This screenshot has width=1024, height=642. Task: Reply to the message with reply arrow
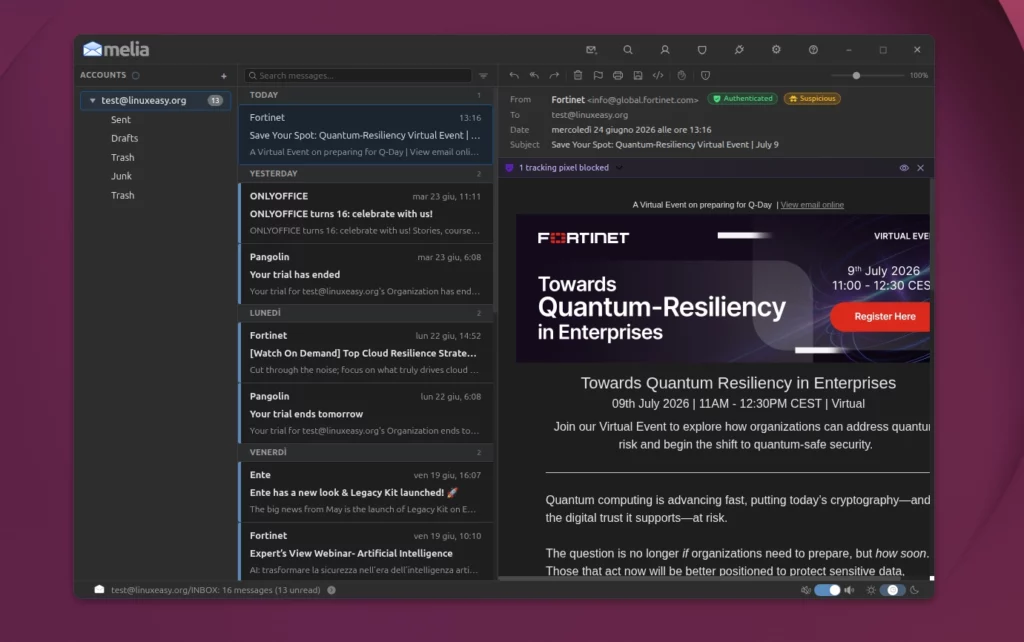(514, 75)
